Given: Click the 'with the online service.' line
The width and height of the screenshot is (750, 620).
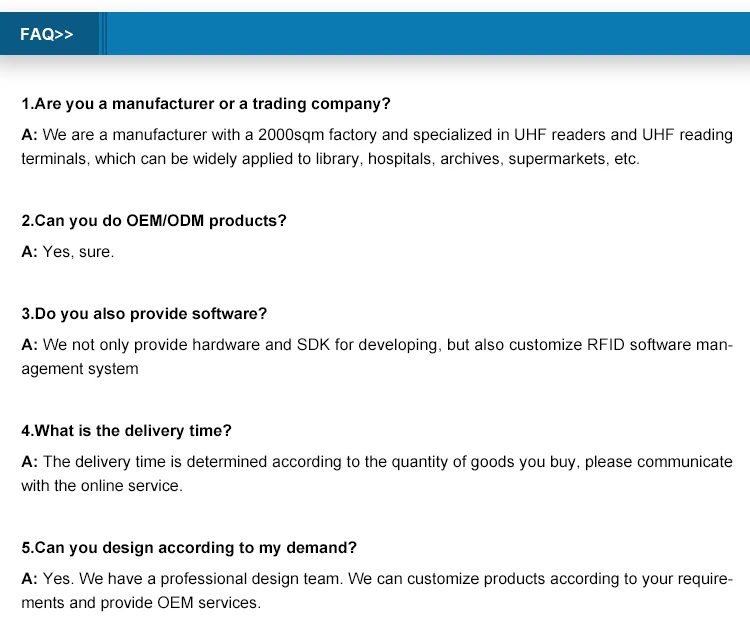Looking at the screenshot, I should pyautogui.click(x=102, y=486).
